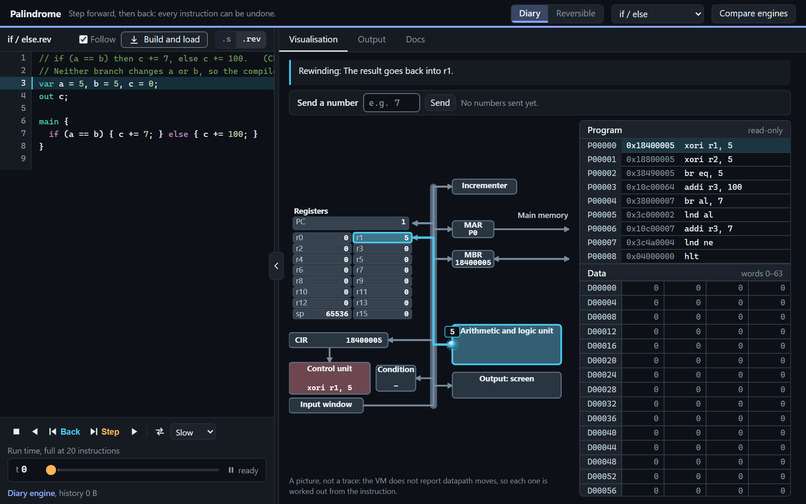The width and height of the screenshot is (806, 504).
Task: Advance one instruction with Step
Action: (x=104, y=431)
